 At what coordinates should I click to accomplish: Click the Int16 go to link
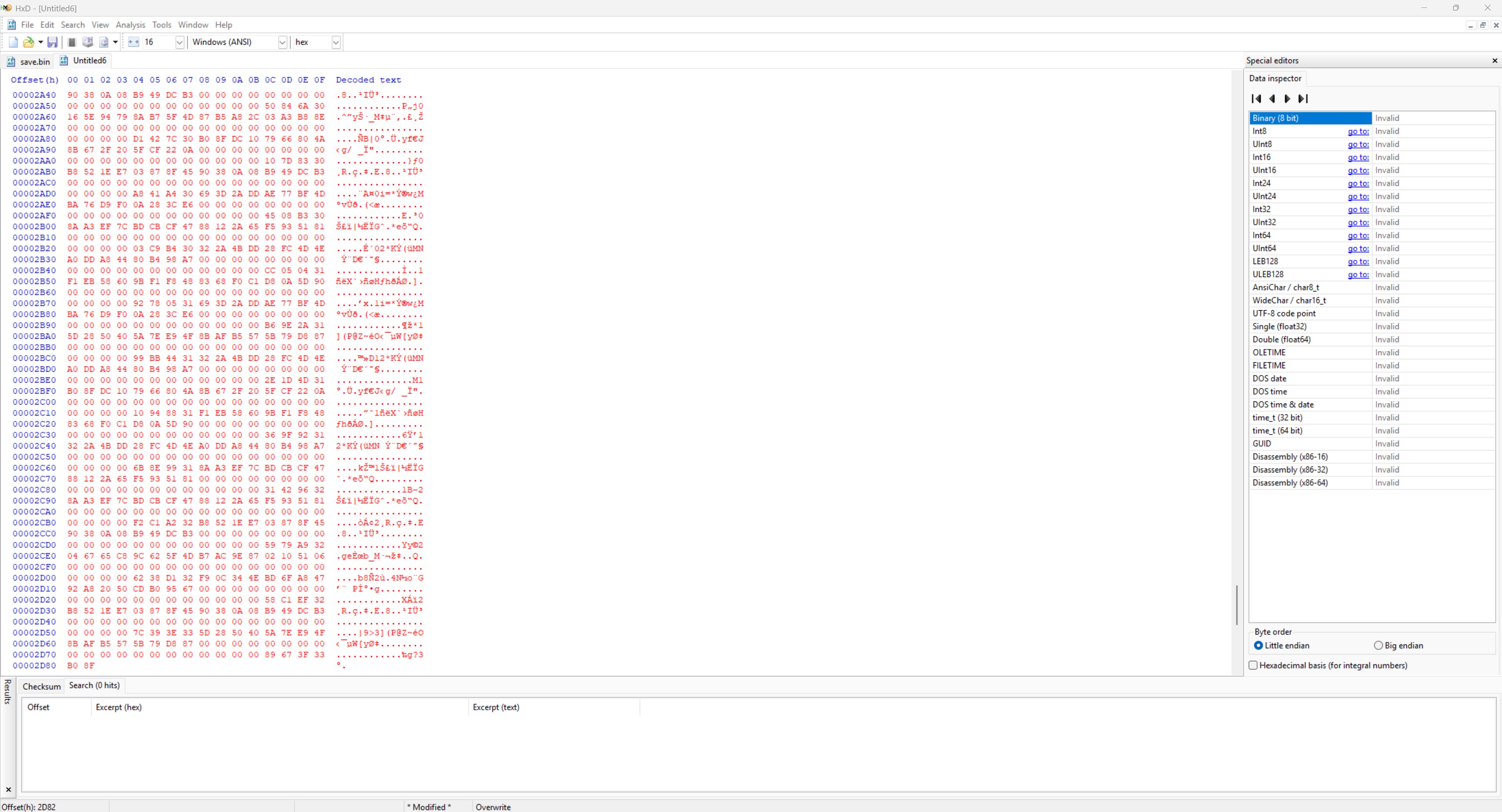(1358, 157)
